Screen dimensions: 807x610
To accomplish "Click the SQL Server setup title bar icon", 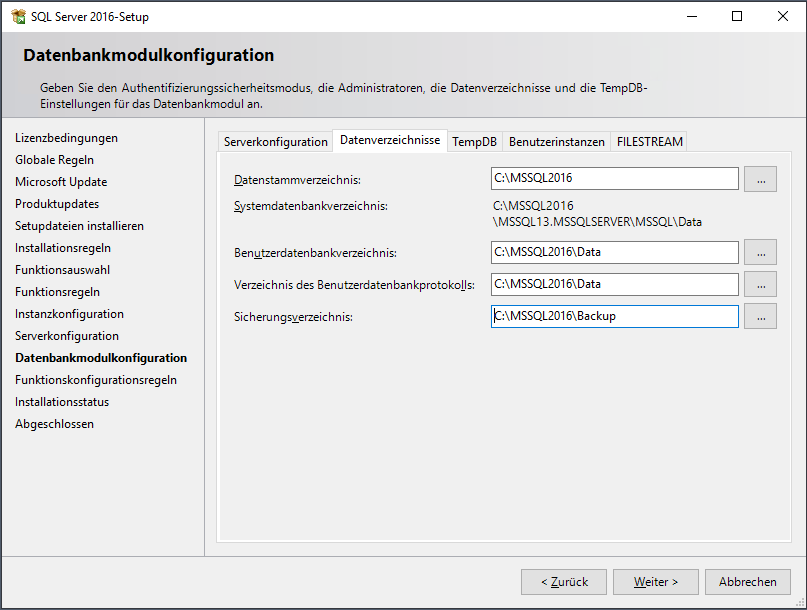I will [18, 17].
